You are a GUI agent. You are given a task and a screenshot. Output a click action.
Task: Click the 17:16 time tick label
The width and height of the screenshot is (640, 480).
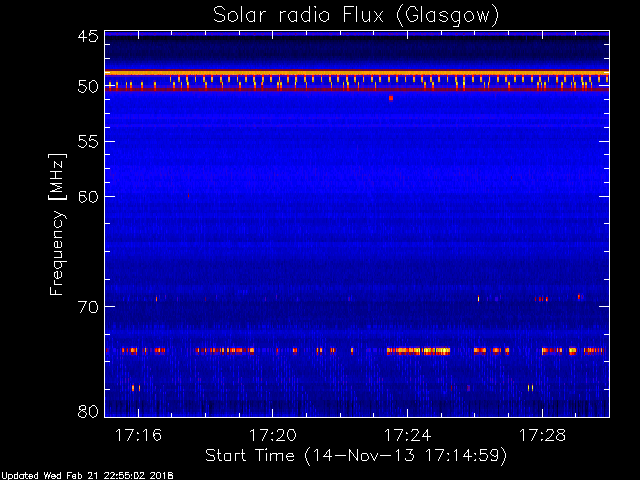pos(138,435)
